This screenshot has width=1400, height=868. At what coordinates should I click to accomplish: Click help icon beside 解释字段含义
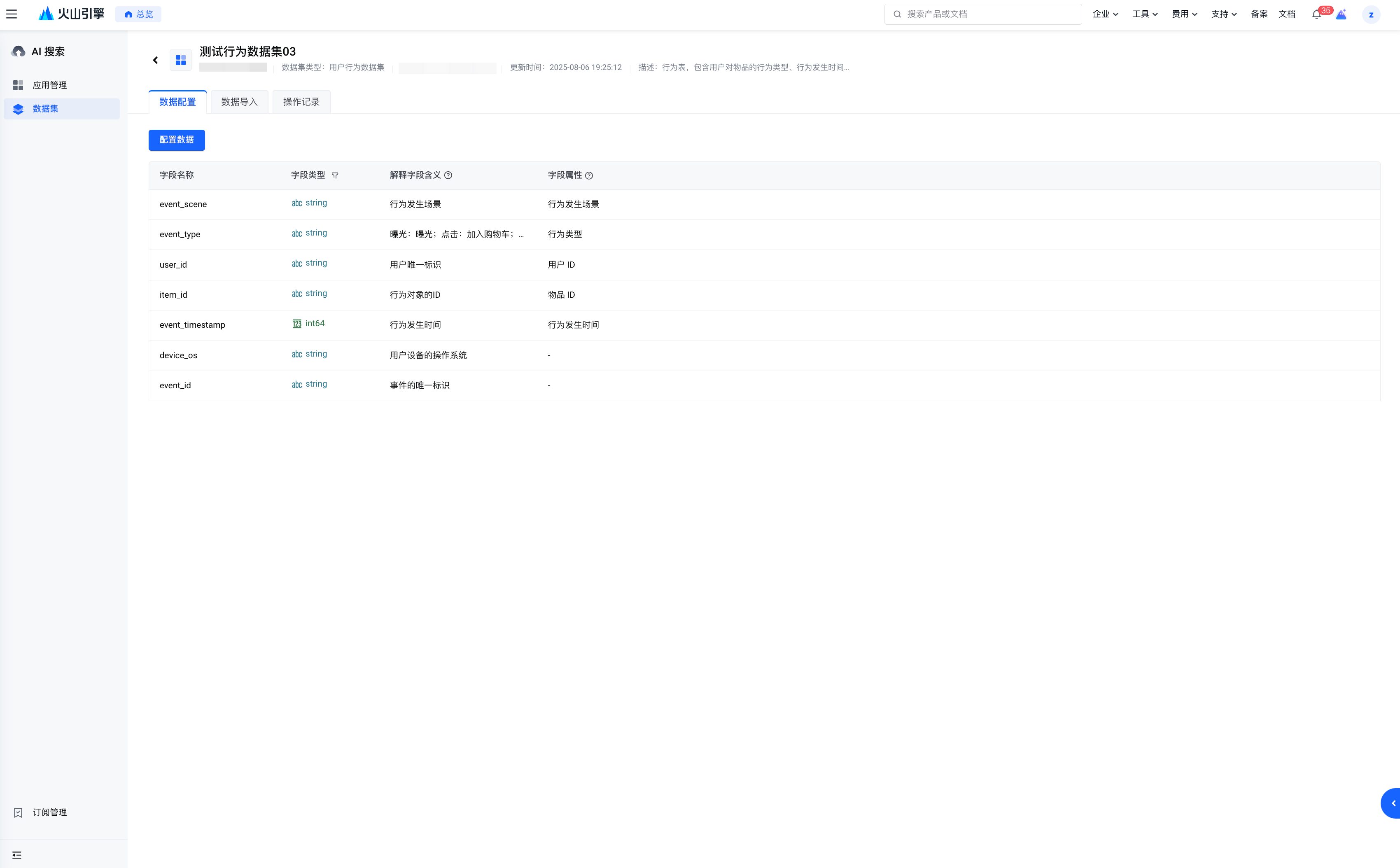(x=448, y=175)
